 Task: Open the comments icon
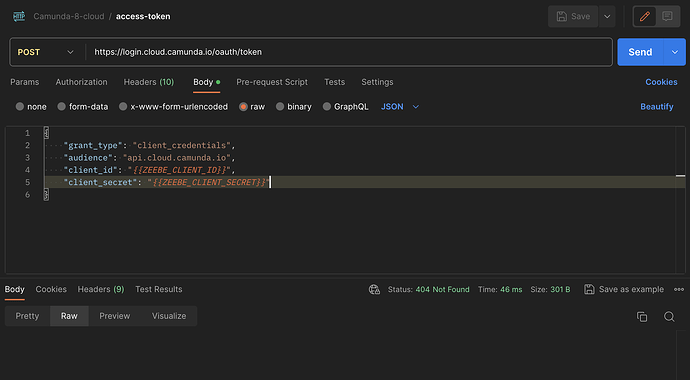[667, 16]
